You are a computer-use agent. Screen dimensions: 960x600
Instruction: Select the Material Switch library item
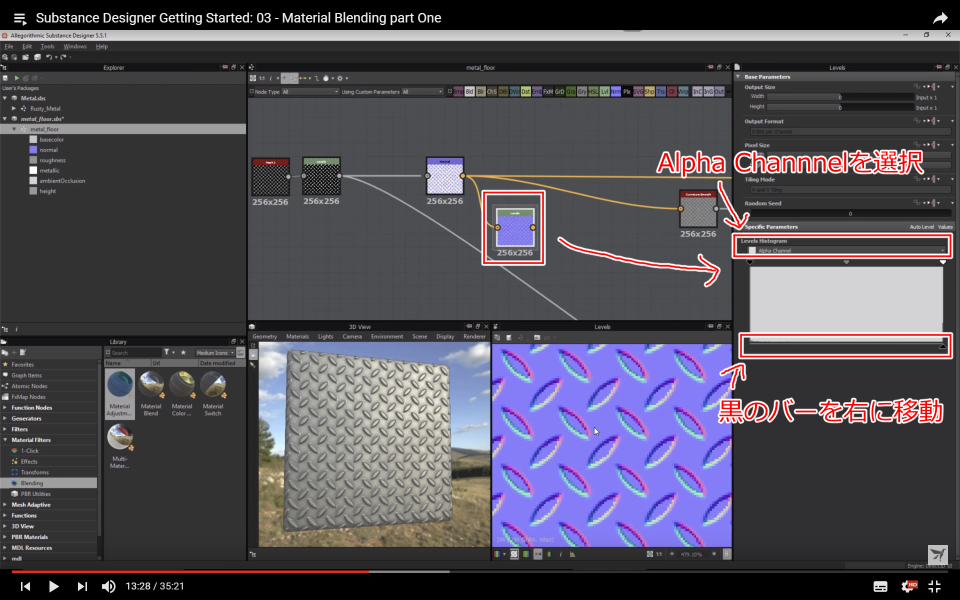[x=212, y=393]
